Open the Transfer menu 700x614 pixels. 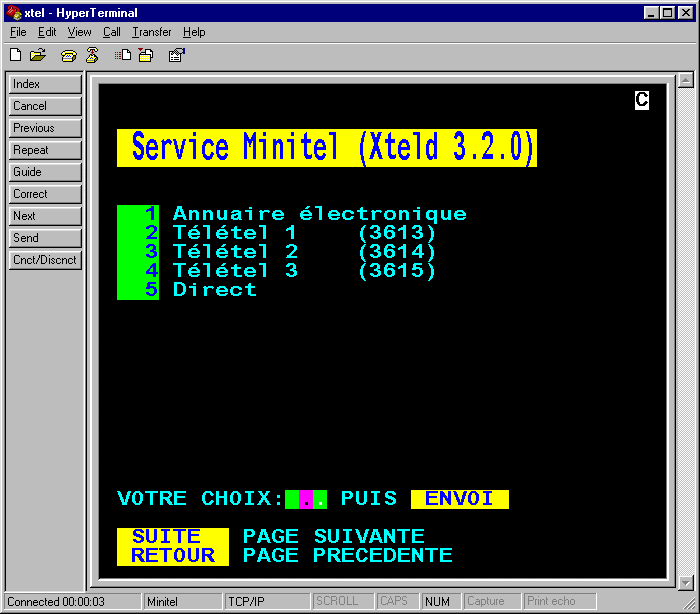[152, 32]
